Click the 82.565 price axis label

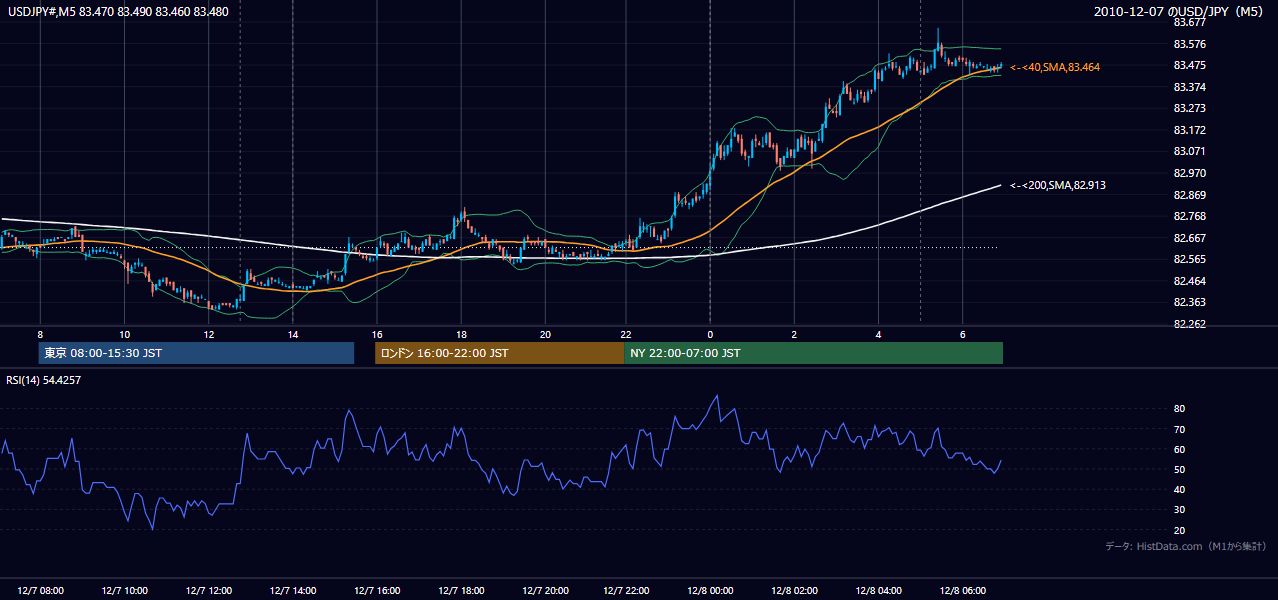(1189, 259)
